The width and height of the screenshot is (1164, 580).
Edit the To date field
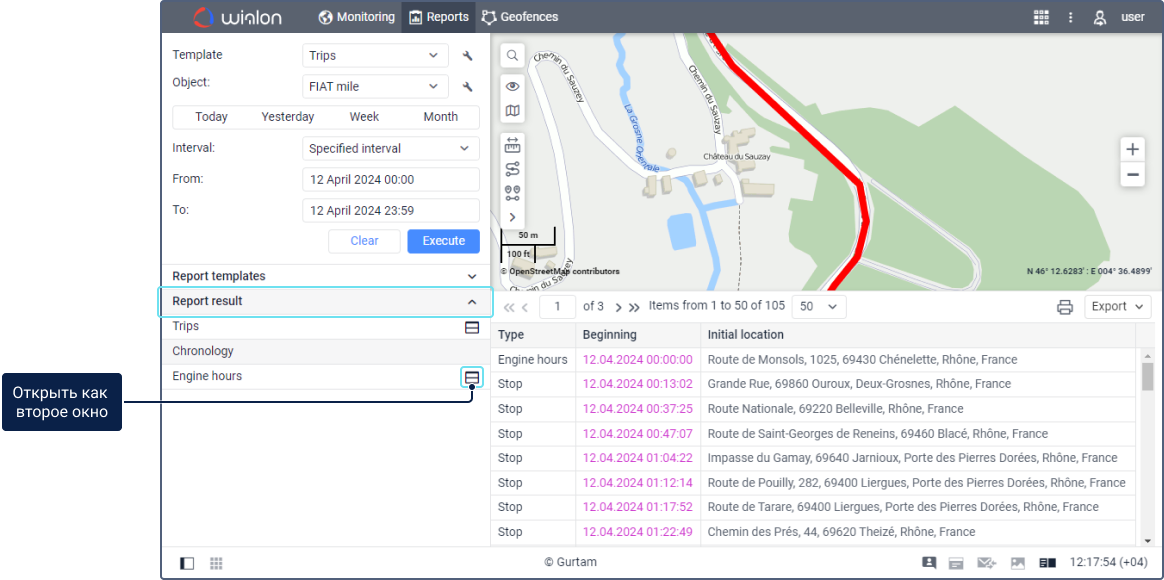pyautogui.click(x=390, y=211)
